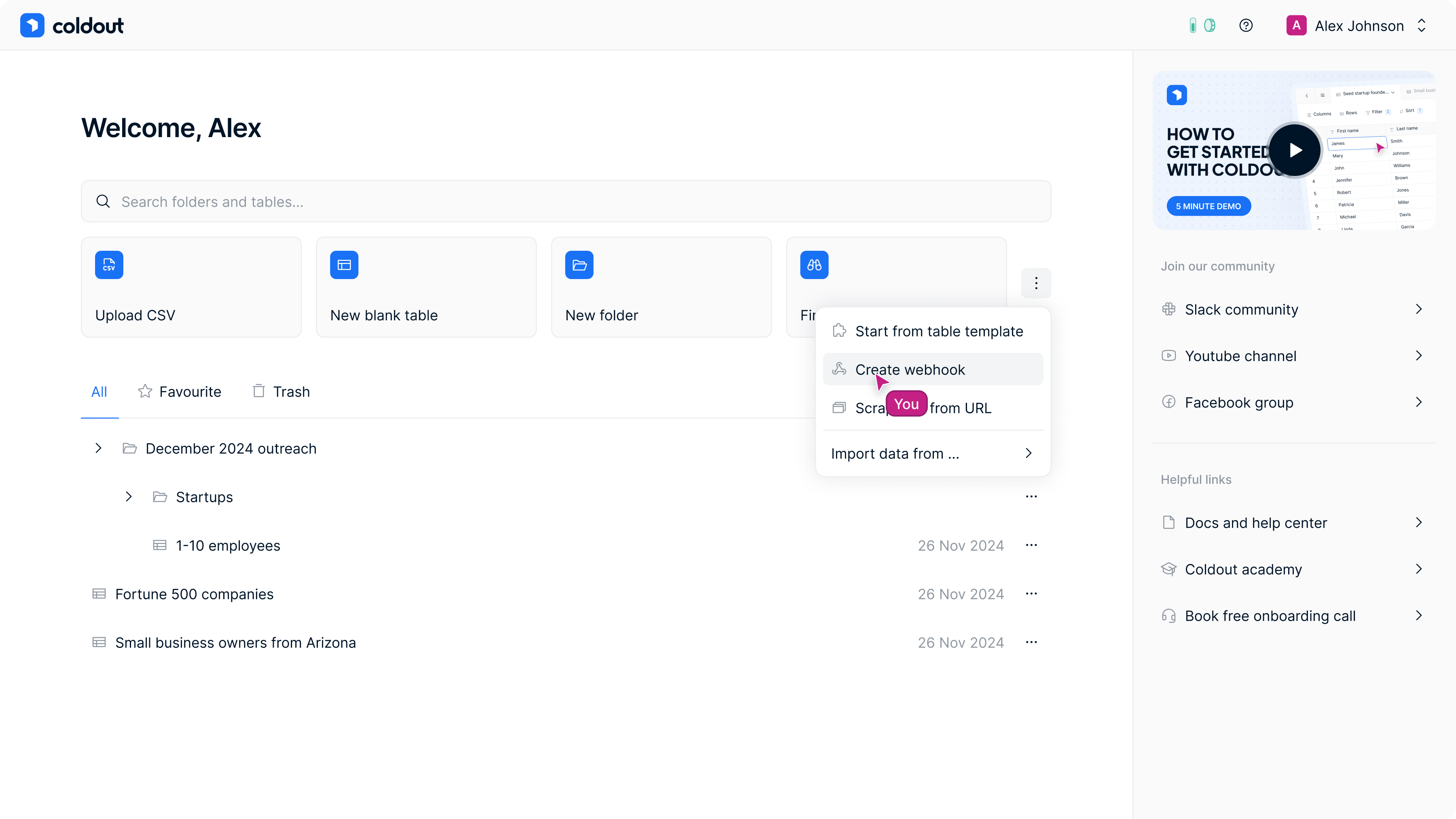The image size is (1456, 819).
Task: Click the Upload CSV icon card
Action: coord(191,287)
